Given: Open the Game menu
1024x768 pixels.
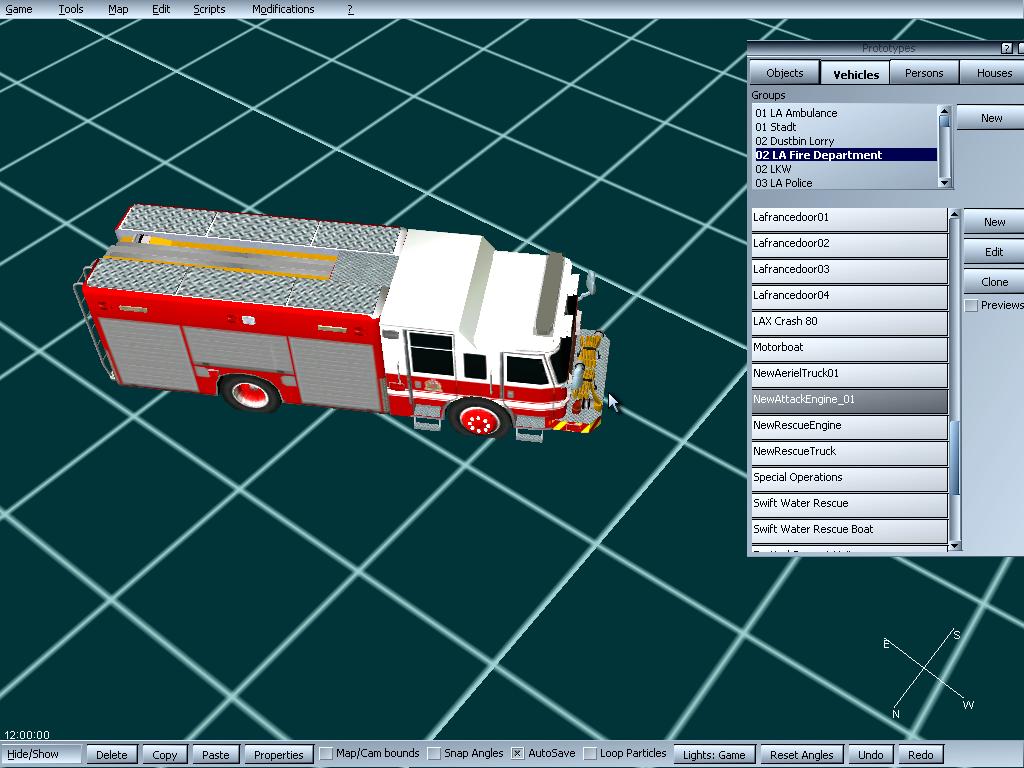Looking at the screenshot, I should tap(18, 9).
